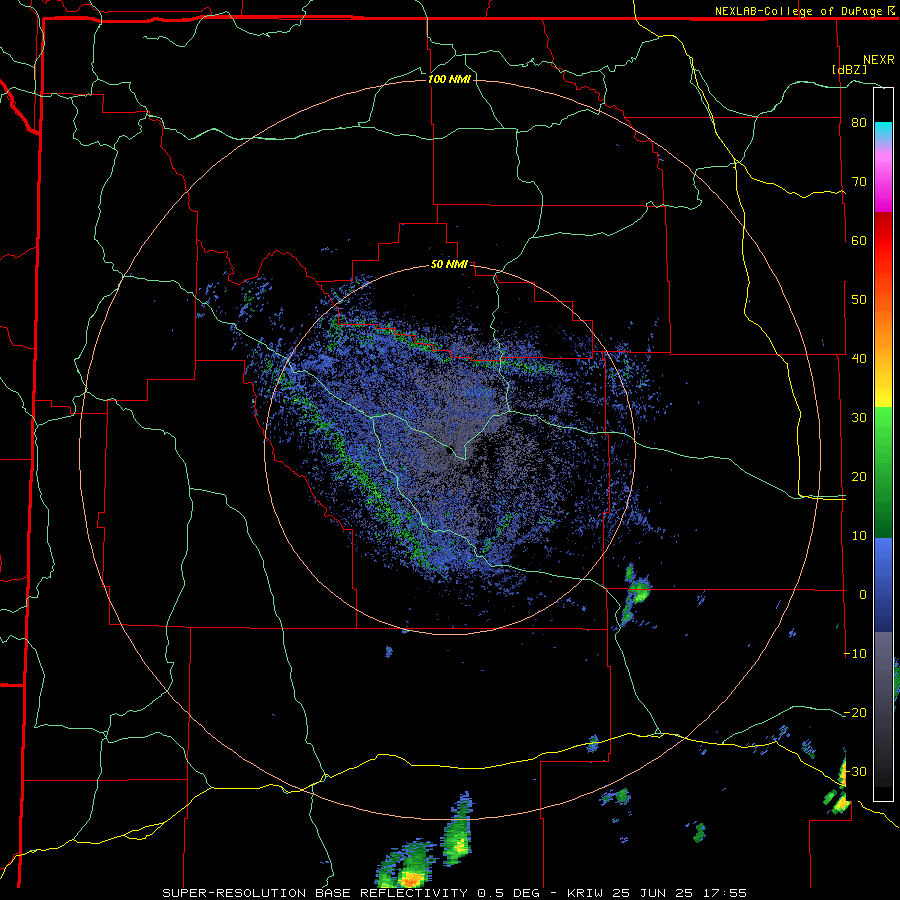Click the 80 value on dBZ scale

pyautogui.click(x=859, y=123)
